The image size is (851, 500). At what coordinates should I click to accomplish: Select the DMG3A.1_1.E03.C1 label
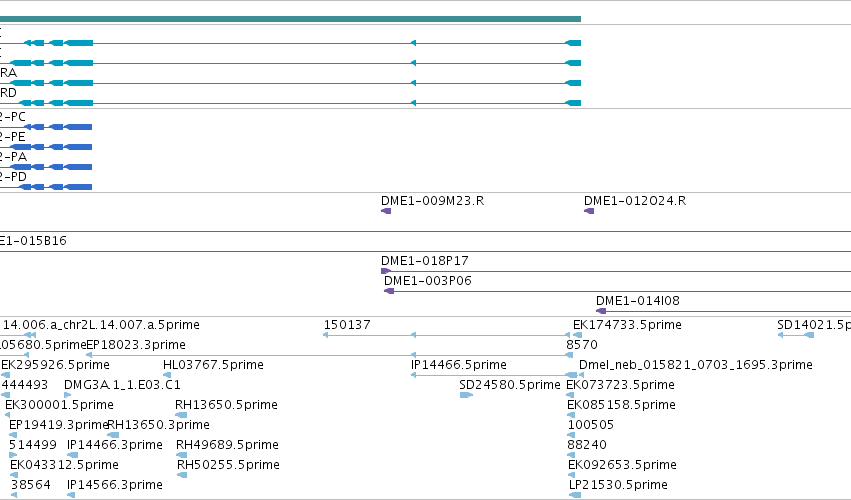pos(122,385)
